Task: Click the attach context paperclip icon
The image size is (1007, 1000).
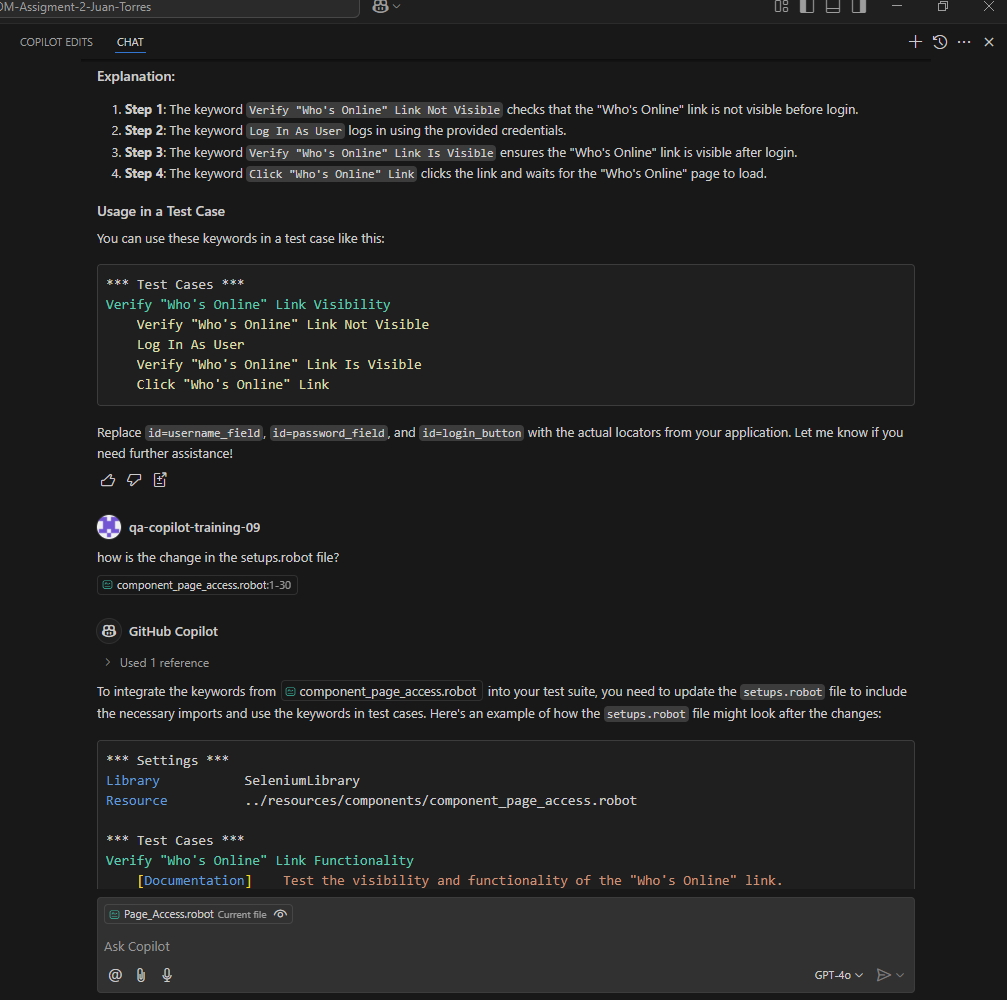Action: [x=141, y=975]
